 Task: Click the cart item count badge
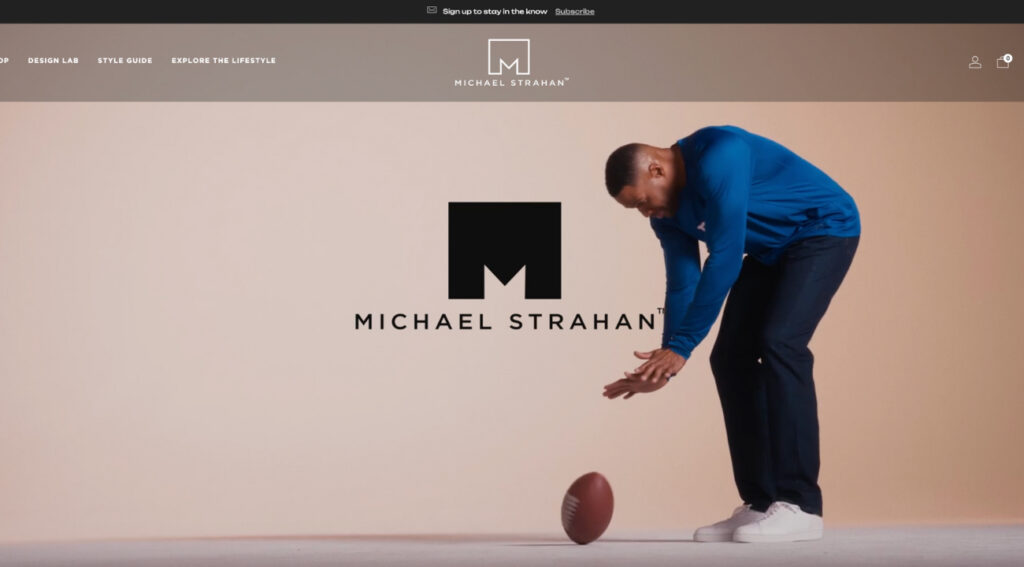[x=1008, y=58]
